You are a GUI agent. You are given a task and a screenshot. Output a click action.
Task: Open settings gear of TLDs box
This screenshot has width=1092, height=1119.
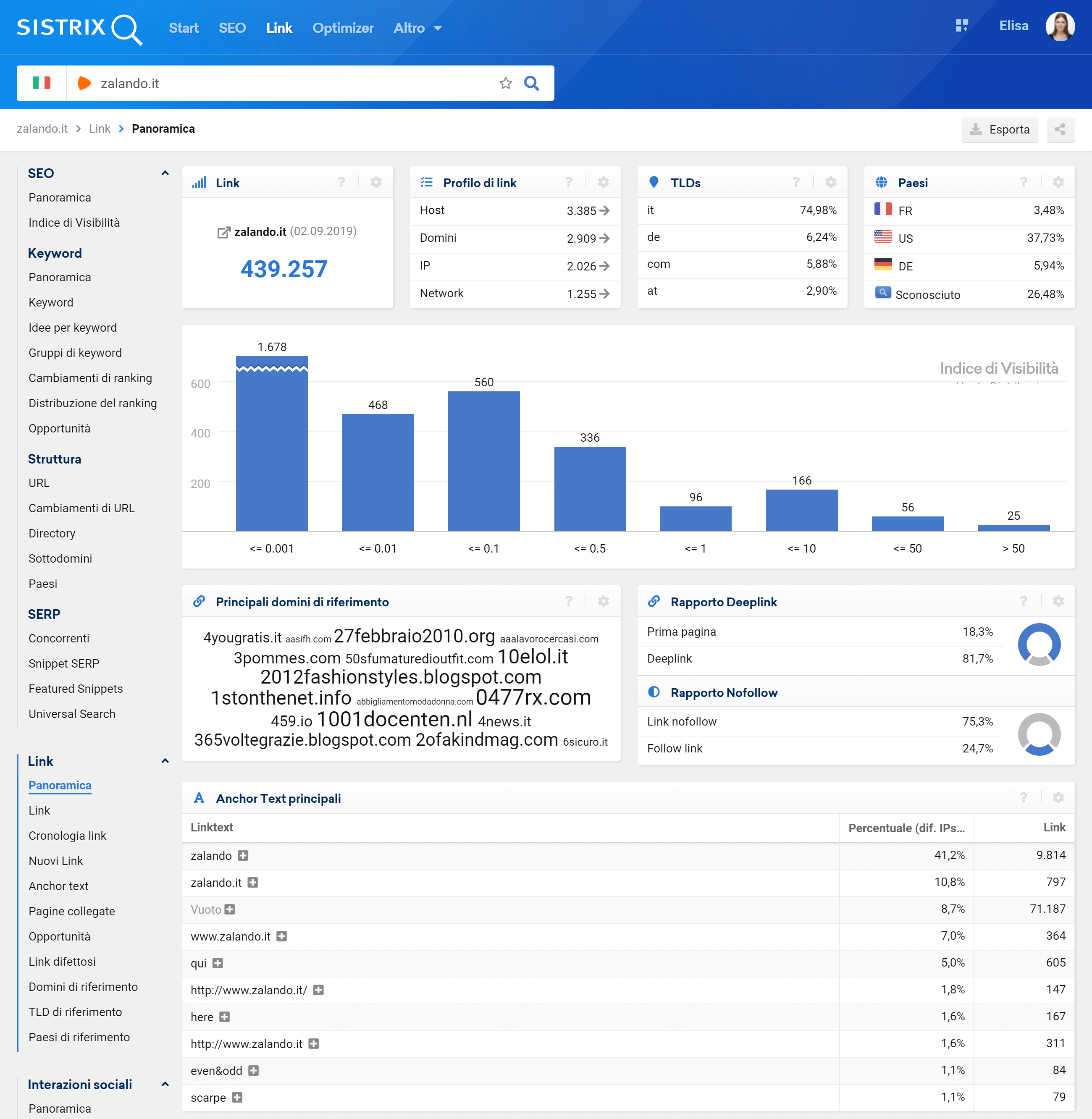pos(830,182)
